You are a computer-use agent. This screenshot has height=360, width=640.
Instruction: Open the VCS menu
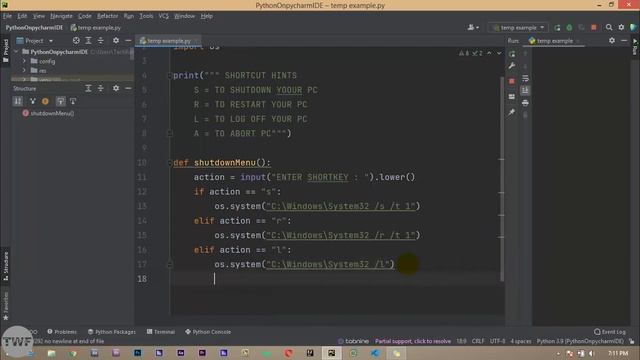click(x=163, y=16)
